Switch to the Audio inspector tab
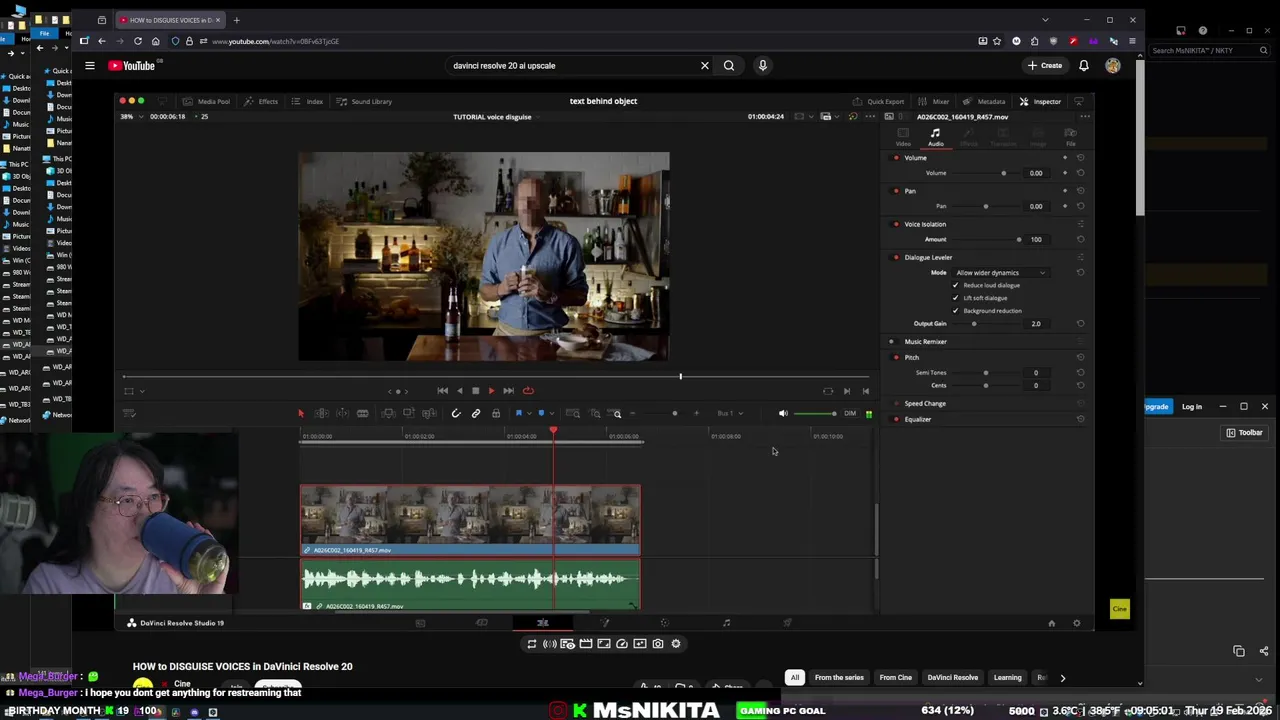 click(935, 137)
